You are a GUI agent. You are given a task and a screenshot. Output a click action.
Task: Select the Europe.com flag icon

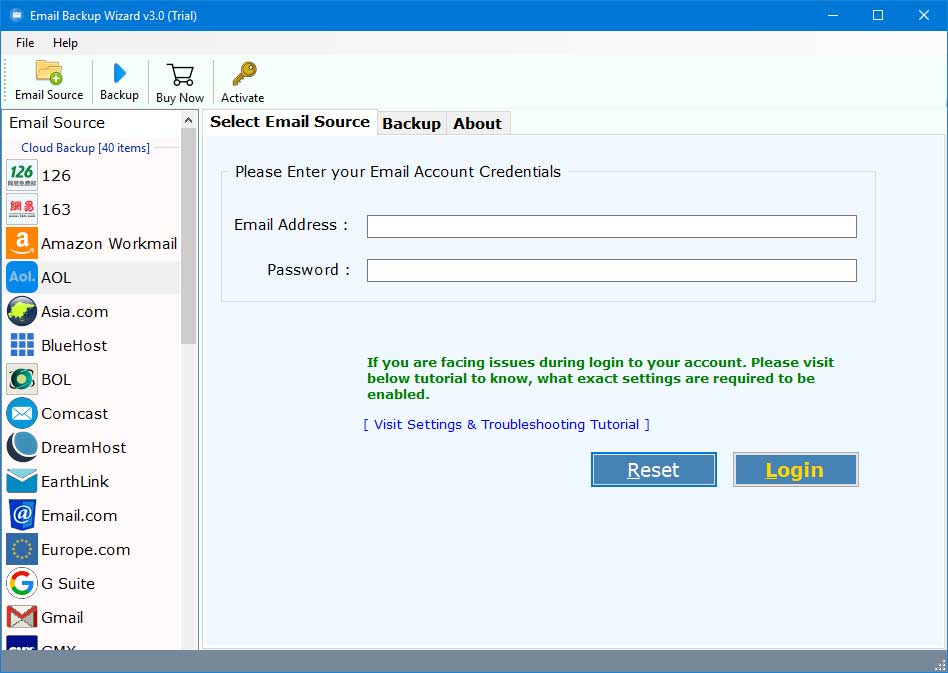coord(22,550)
